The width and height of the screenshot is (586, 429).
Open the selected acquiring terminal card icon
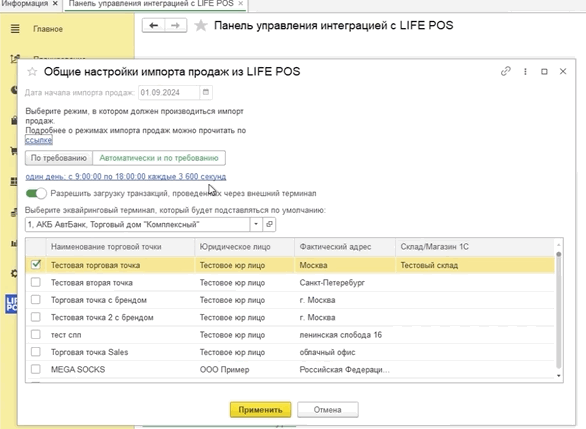coord(269,224)
